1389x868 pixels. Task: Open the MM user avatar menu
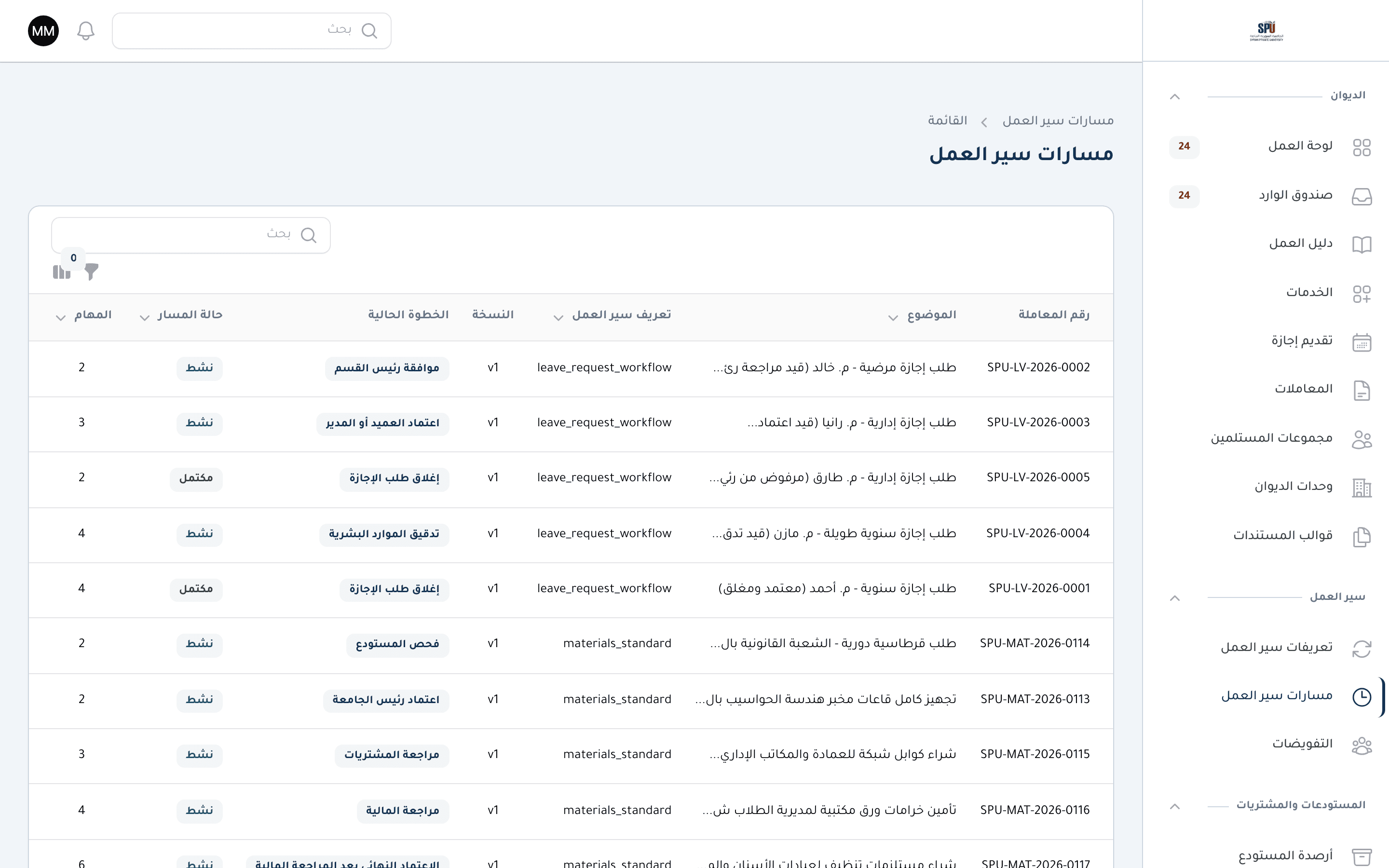coord(43,31)
